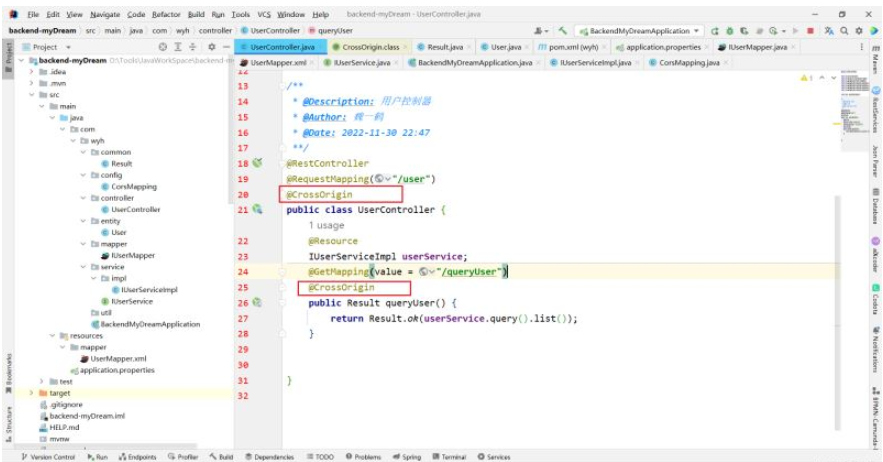
Task: Switch to CrossOrigin.class editor tab
Action: coord(366,47)
